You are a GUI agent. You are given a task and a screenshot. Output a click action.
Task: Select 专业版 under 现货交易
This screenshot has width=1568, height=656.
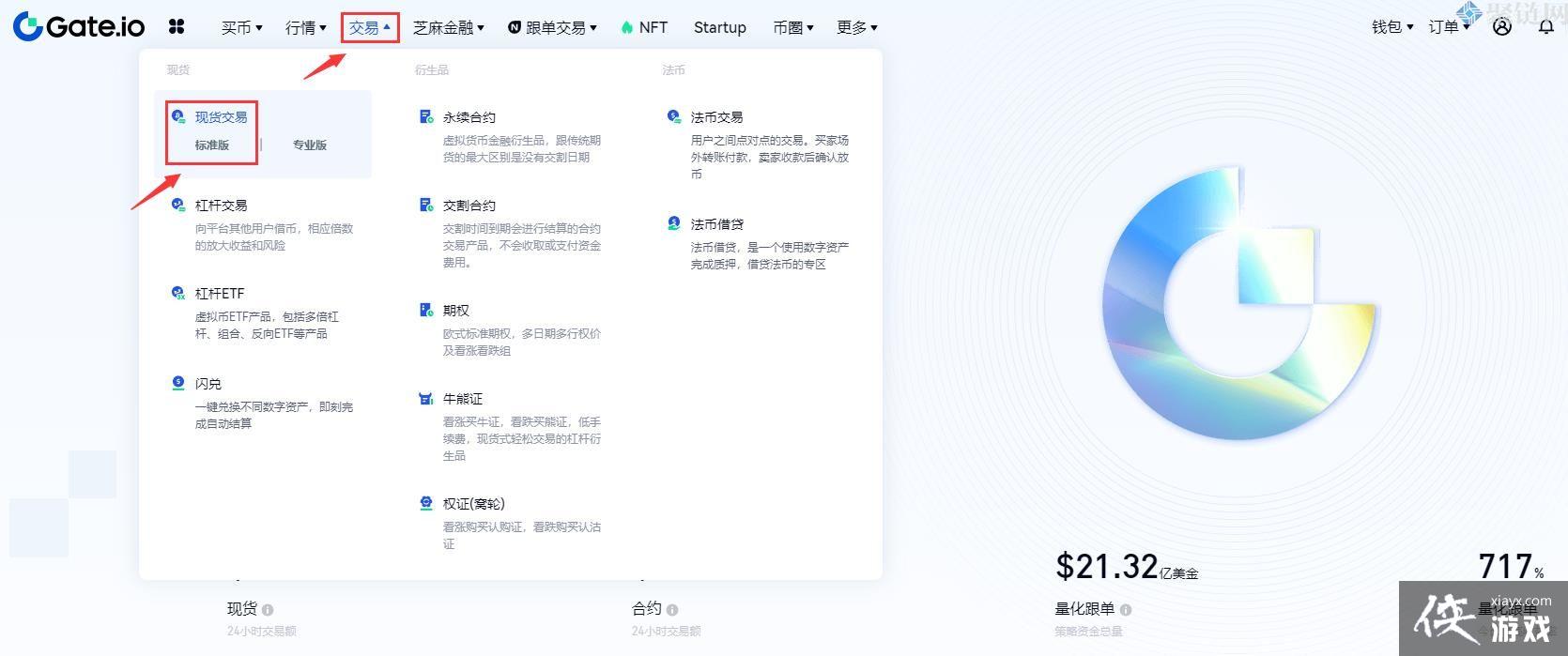[x=310, y=145]
